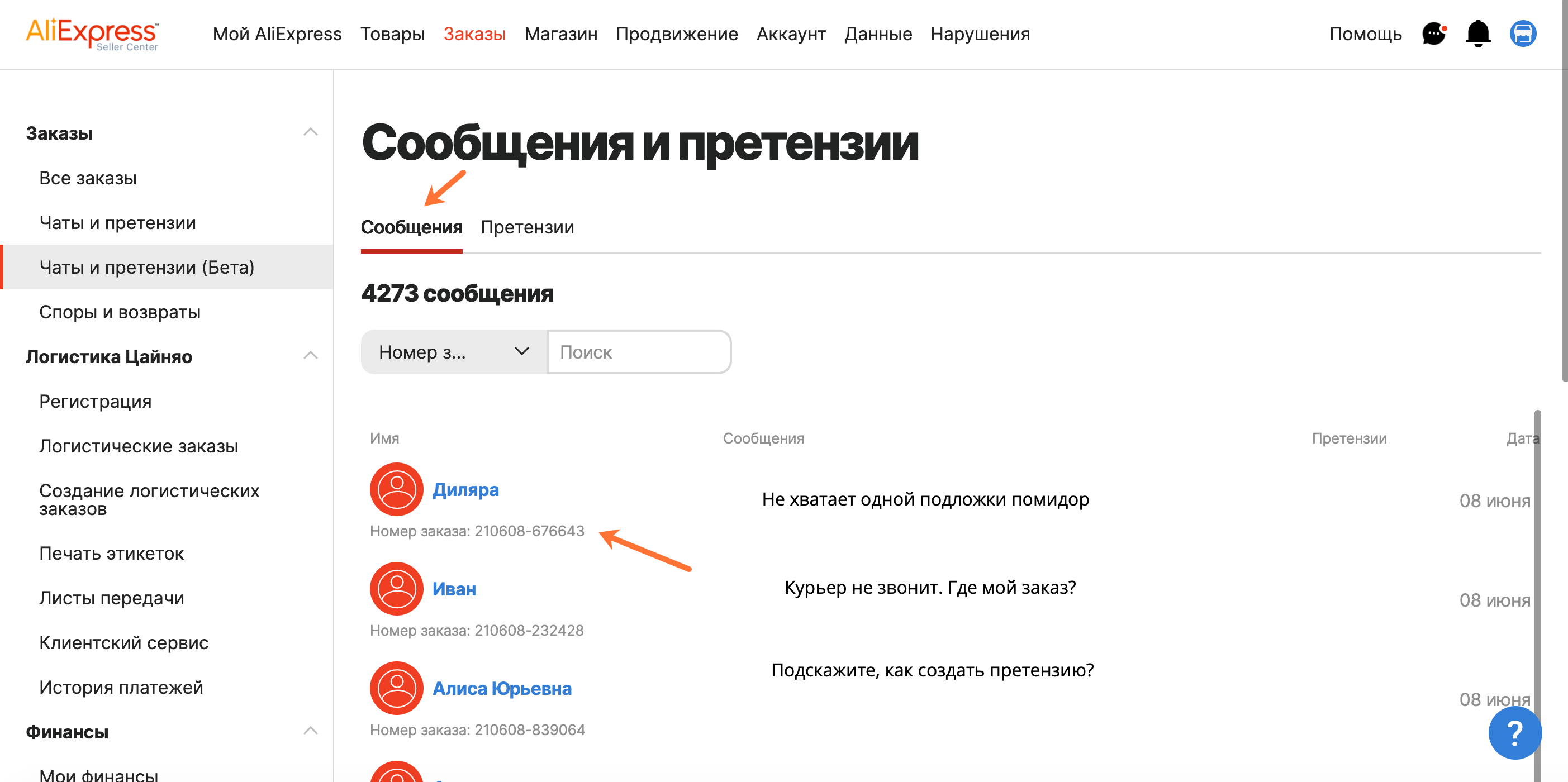This screenshot has width=1568, height=782.
Task: Select Споры и возвраты in sidebar
Action: [120, 312]
